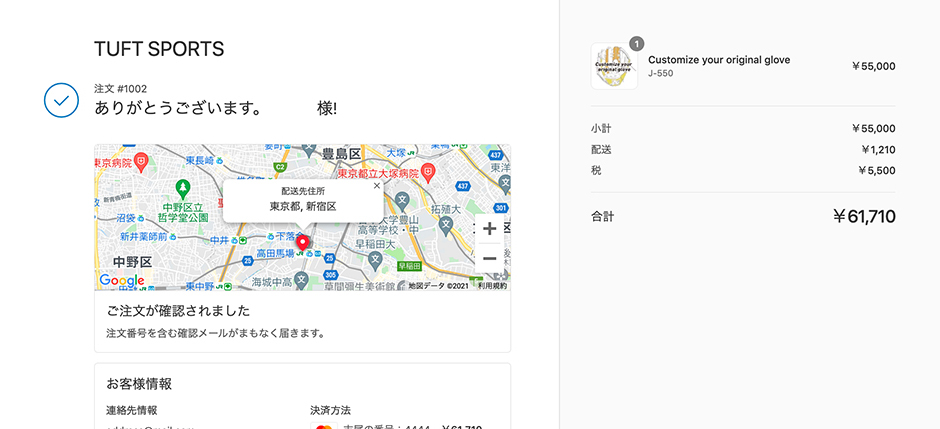Click the product variant J-550

point(661,73)
